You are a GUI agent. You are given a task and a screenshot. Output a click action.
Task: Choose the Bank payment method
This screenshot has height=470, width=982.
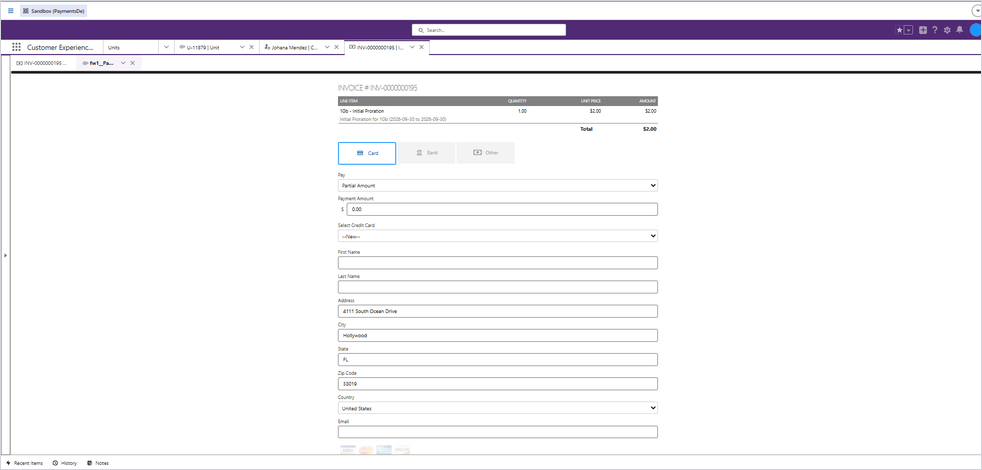(x=427, y=153)
